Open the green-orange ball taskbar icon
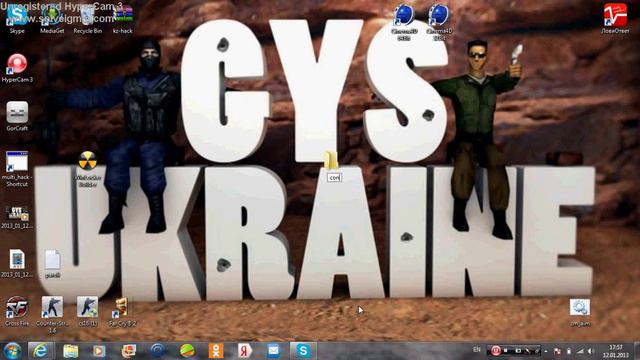The height and width of the screenshot is (360, 640). pyautogui.click(x=187, y=351)
